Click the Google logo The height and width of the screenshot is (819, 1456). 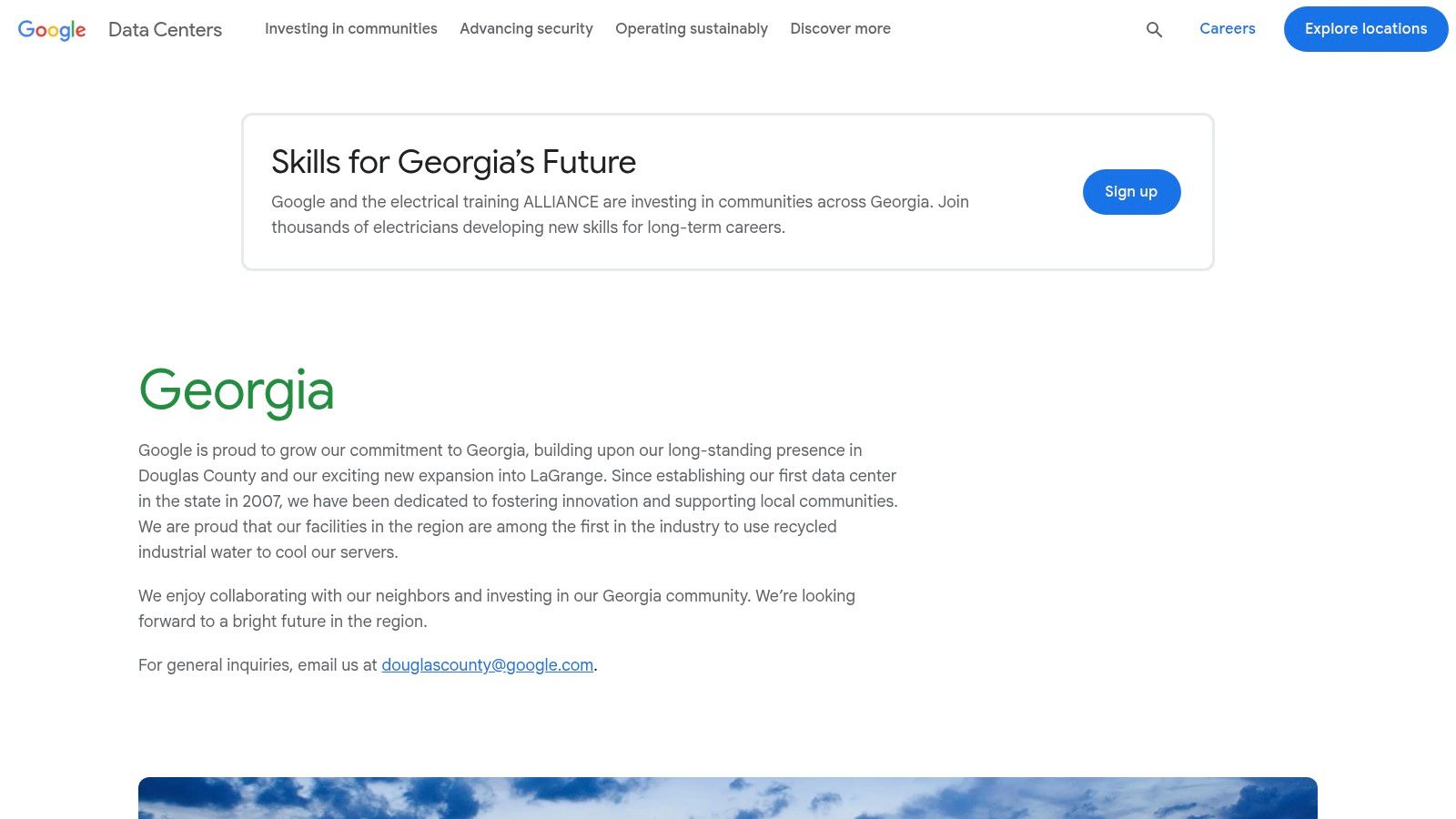click(52, 29)
